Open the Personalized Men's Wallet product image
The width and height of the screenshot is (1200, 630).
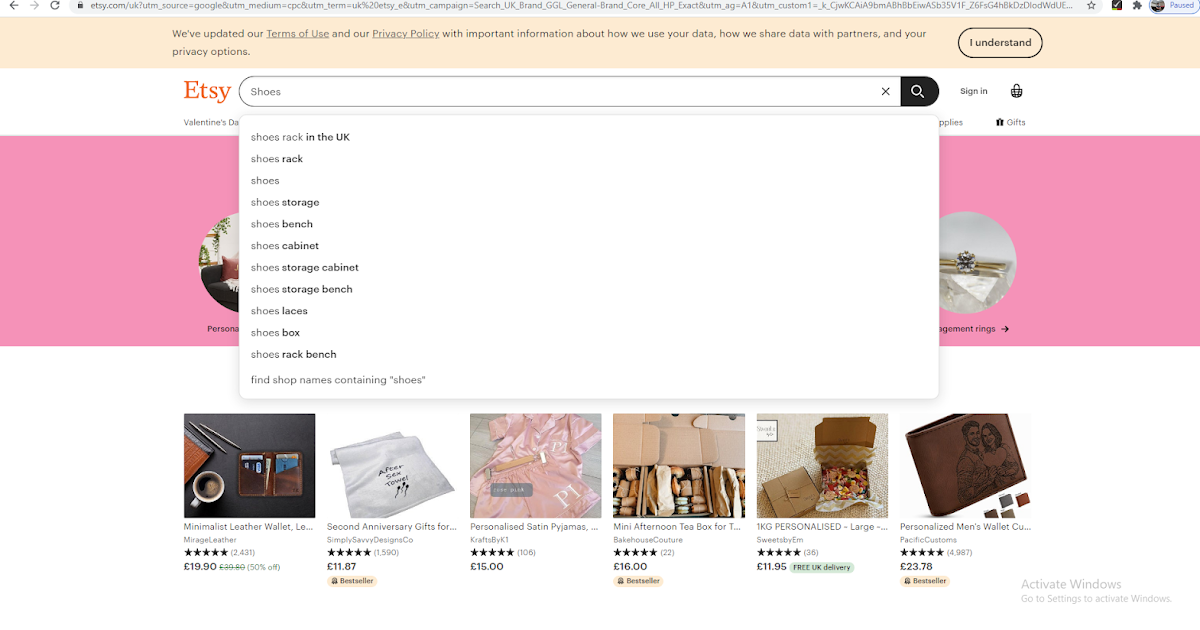[965, 465]
